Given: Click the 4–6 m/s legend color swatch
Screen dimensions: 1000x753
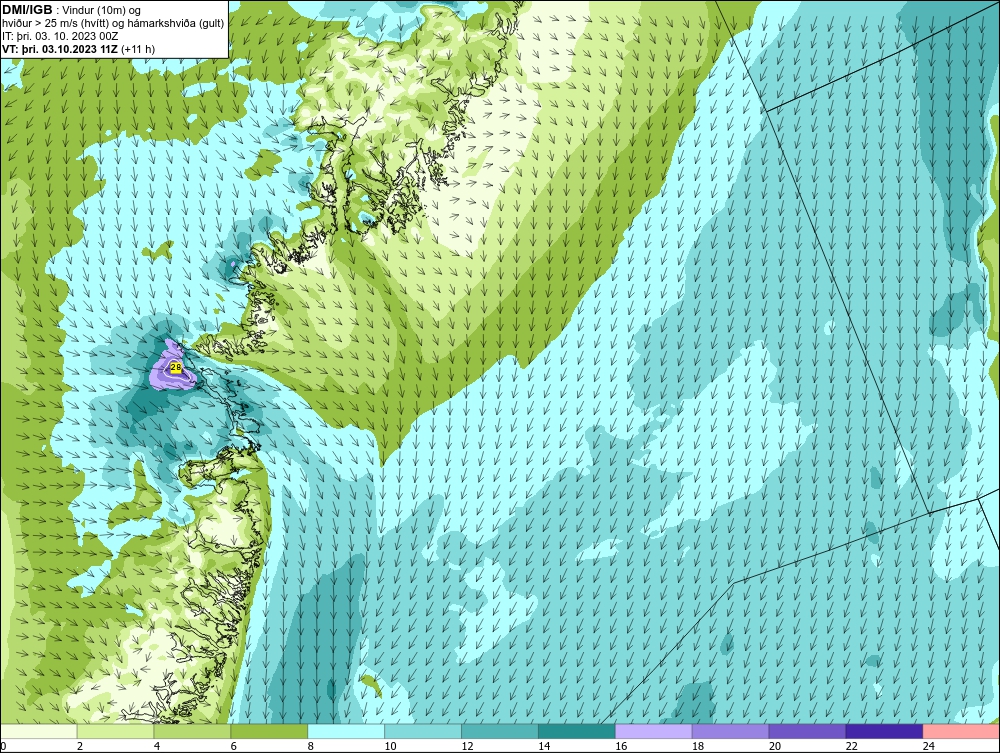Looking at the screenshot, I should (192, 731).
